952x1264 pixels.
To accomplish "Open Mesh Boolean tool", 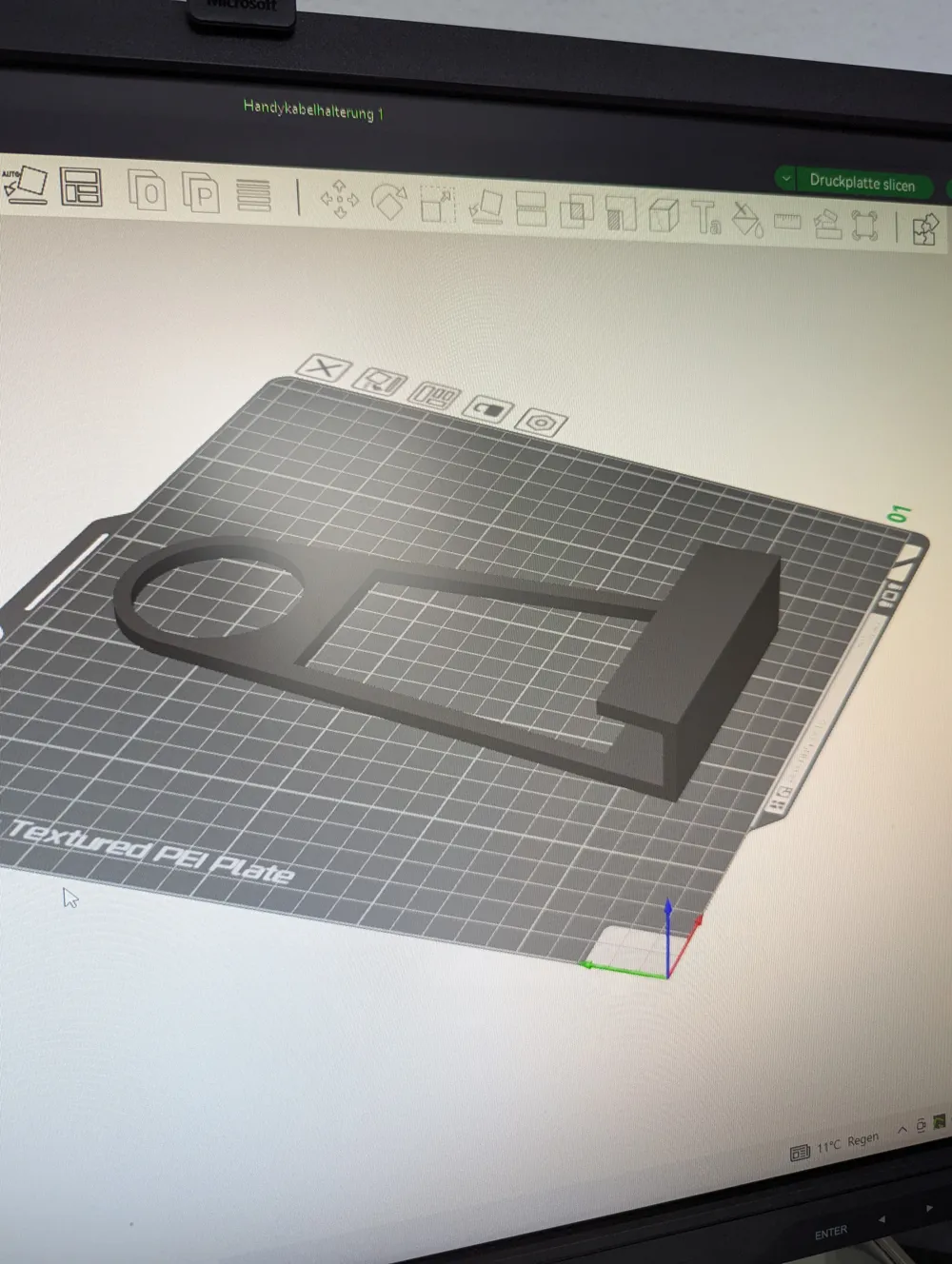I will (x=576, y=211).
